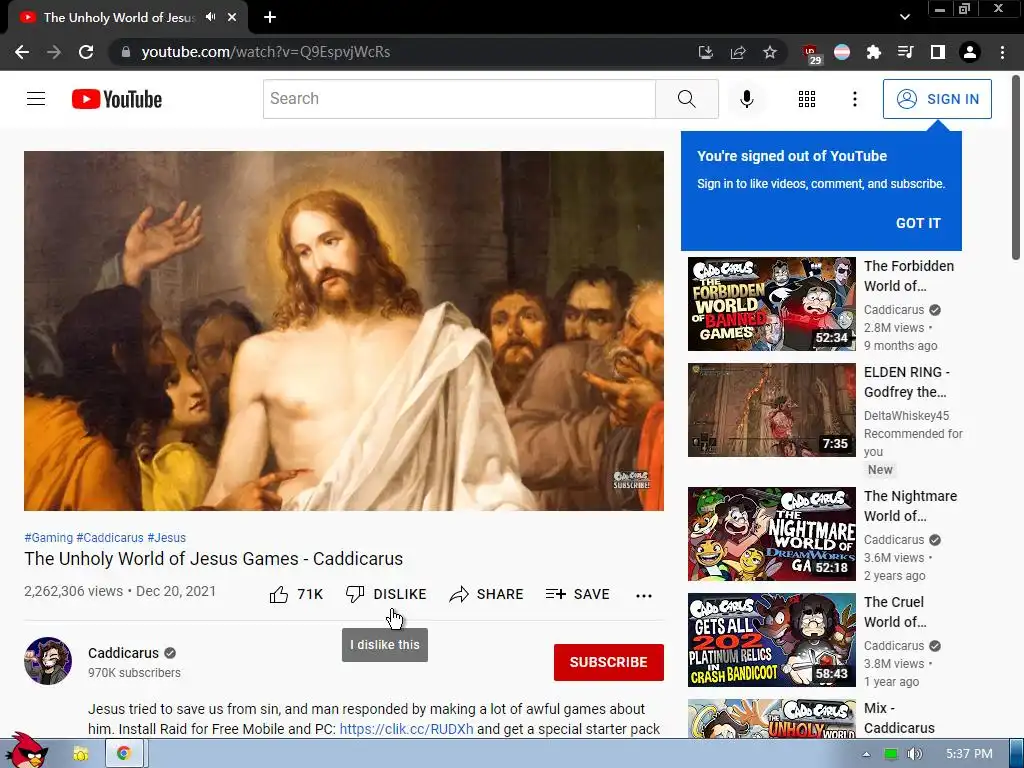Screen dimensions: 1024x768
Task: Open more actions ellipsis under video
Action: [644, 595]
